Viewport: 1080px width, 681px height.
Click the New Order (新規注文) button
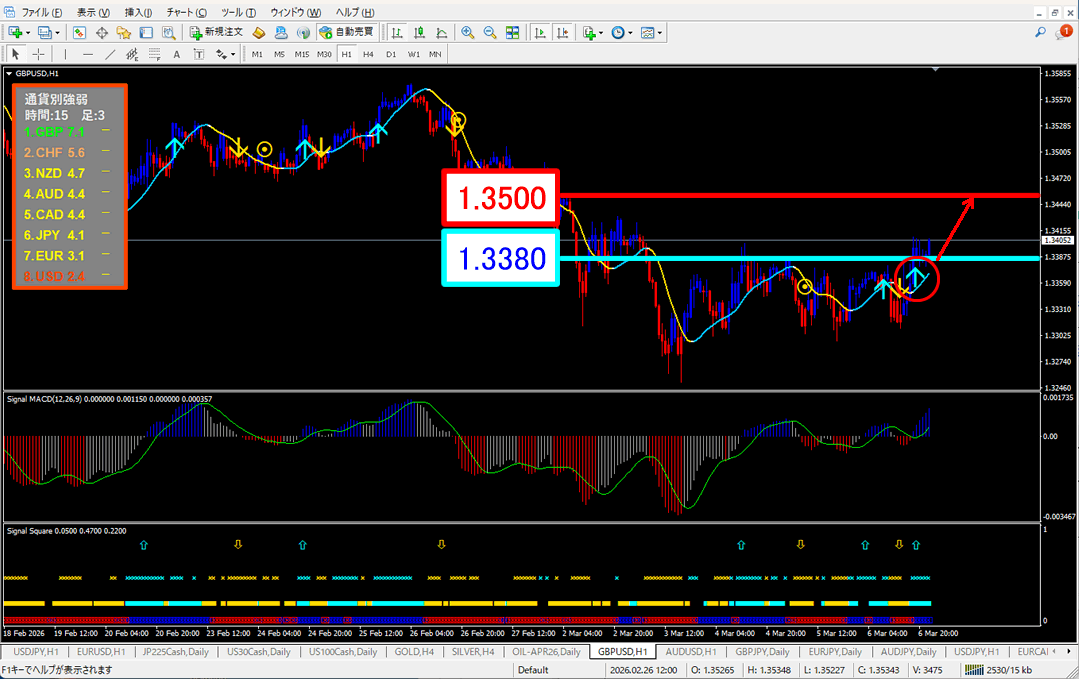pyautogui.click(x=217, y=32)
